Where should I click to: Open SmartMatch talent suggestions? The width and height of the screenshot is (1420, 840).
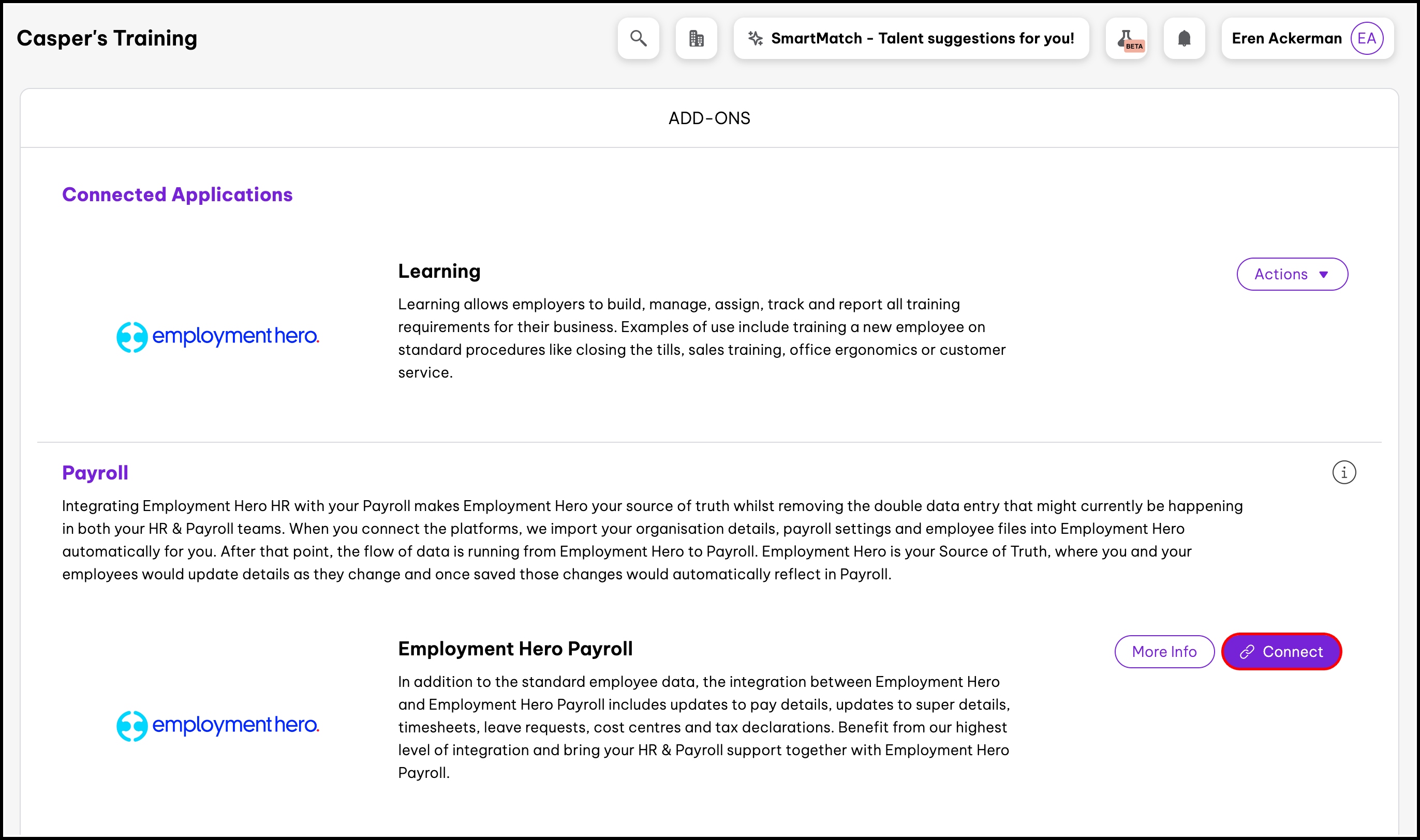tap(922, 38)
